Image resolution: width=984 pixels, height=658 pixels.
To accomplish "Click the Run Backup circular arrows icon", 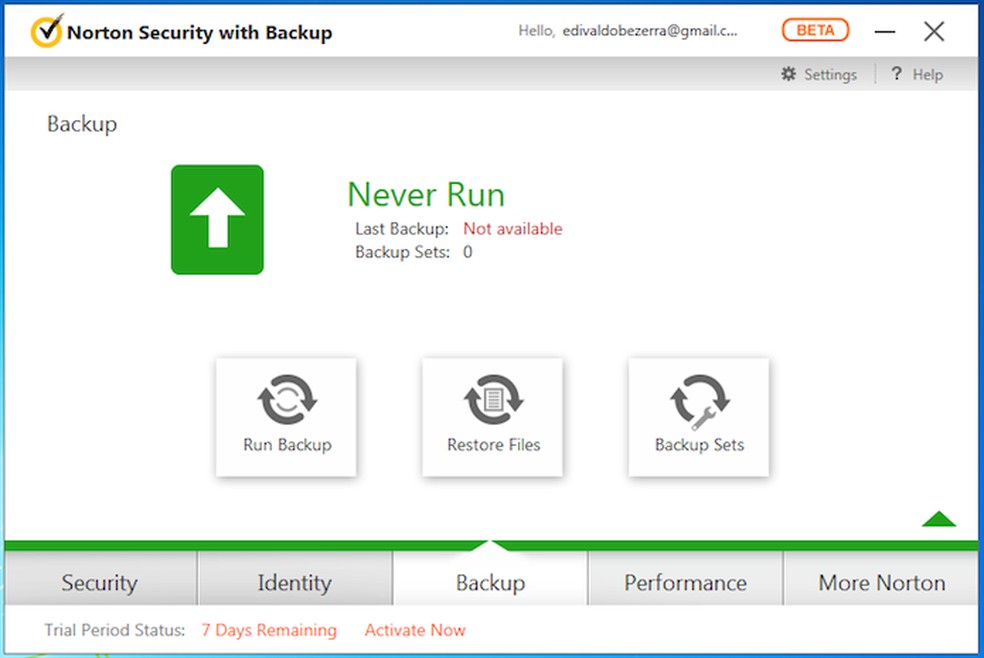I will pyautogui.click(x=286, y=401).
